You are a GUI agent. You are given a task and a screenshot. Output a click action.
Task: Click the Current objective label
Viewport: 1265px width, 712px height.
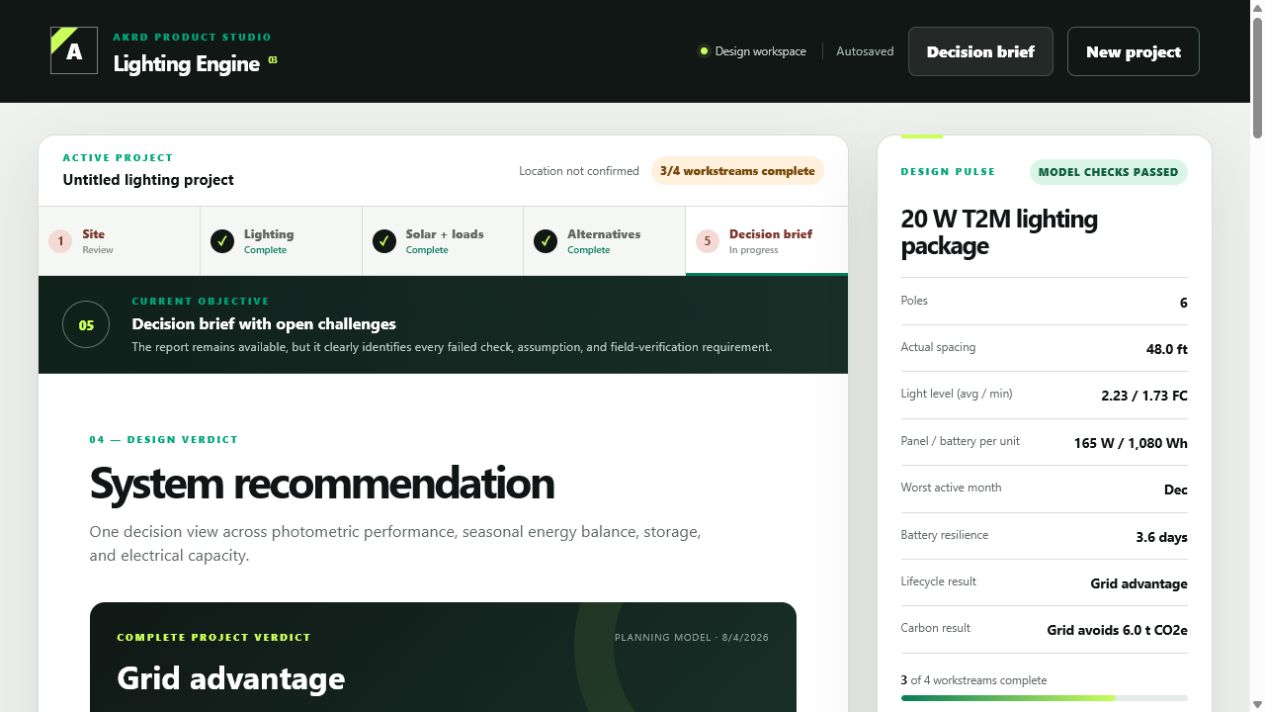click(x=201, y=301)
